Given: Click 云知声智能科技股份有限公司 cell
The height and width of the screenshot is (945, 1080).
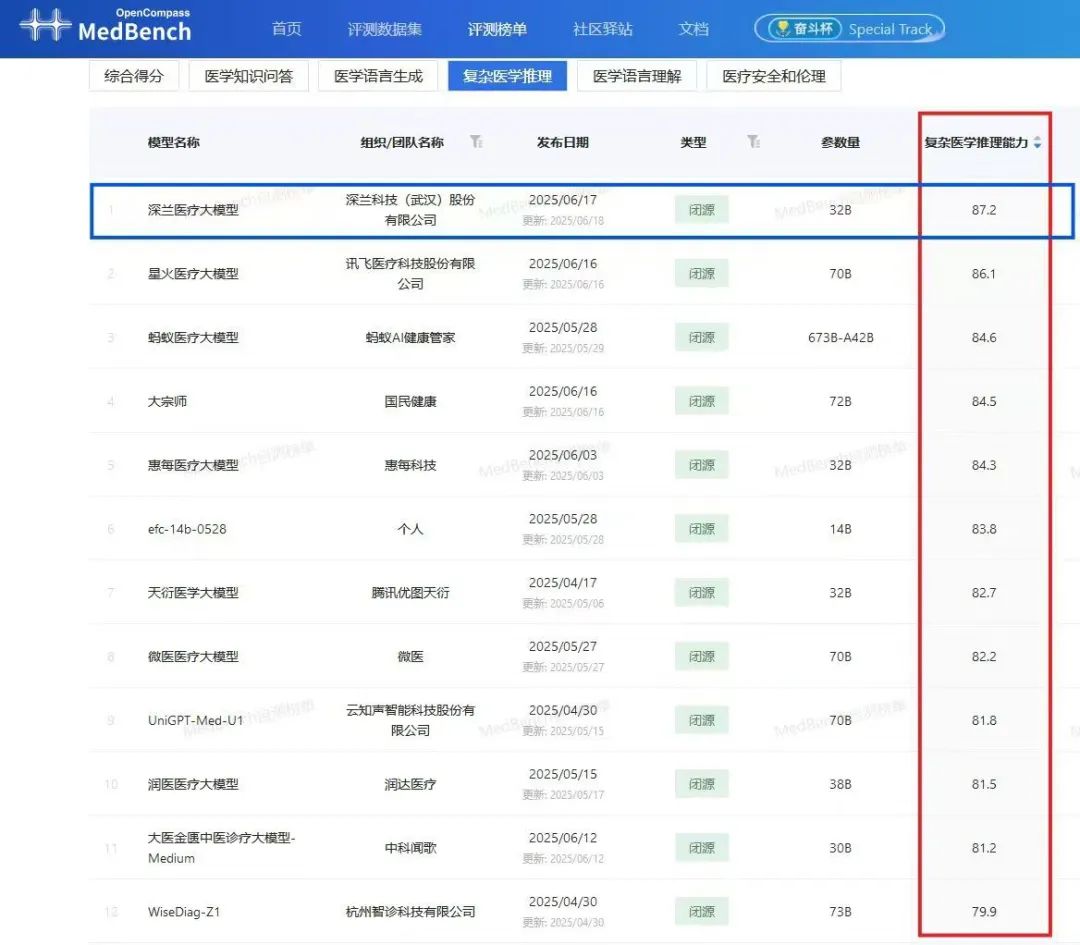Looking at the screenshot, I should coord(411,720).
